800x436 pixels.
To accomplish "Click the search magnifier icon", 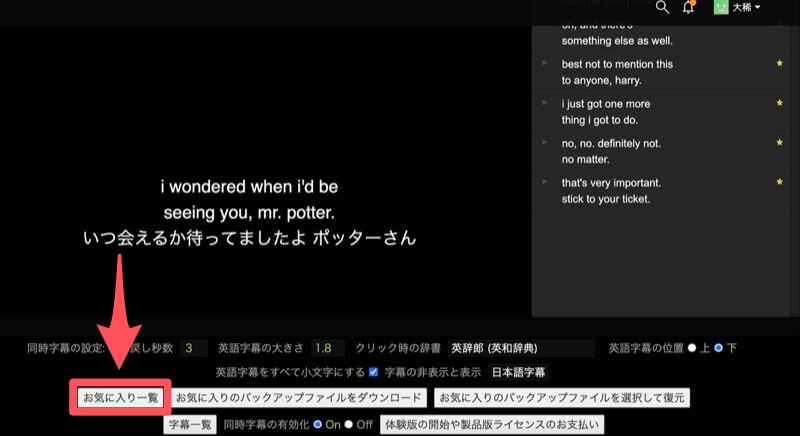I will pyautogui.click(x=661, y=7).
